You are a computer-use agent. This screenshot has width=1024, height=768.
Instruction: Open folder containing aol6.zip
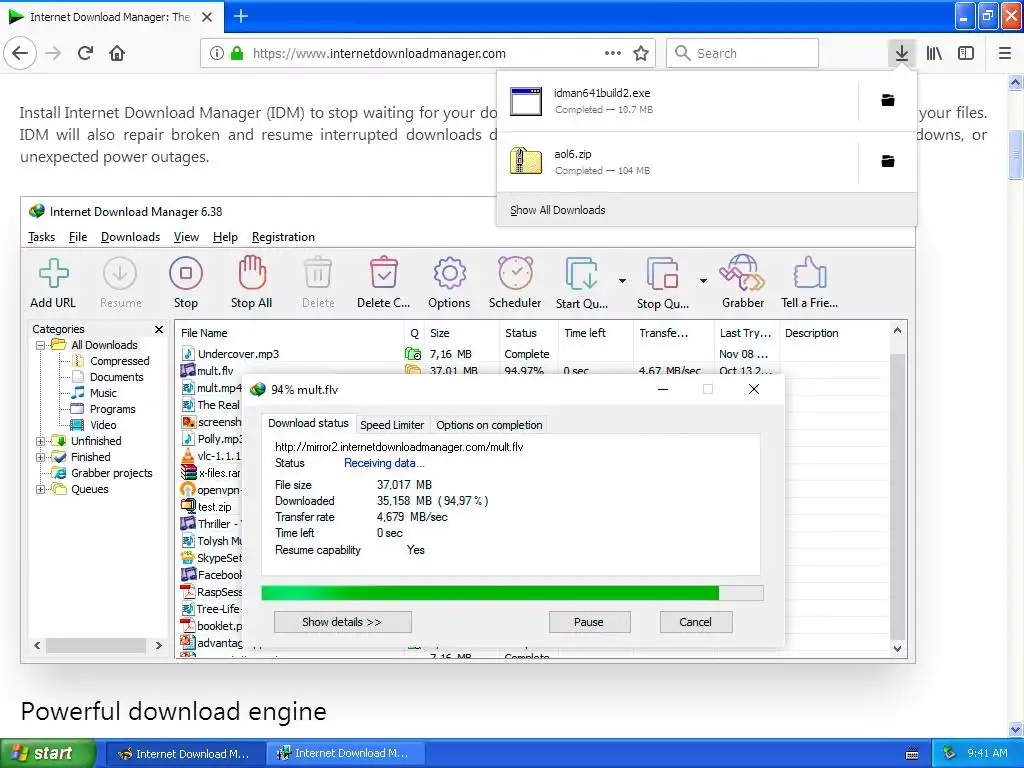(x=888, y=161)
